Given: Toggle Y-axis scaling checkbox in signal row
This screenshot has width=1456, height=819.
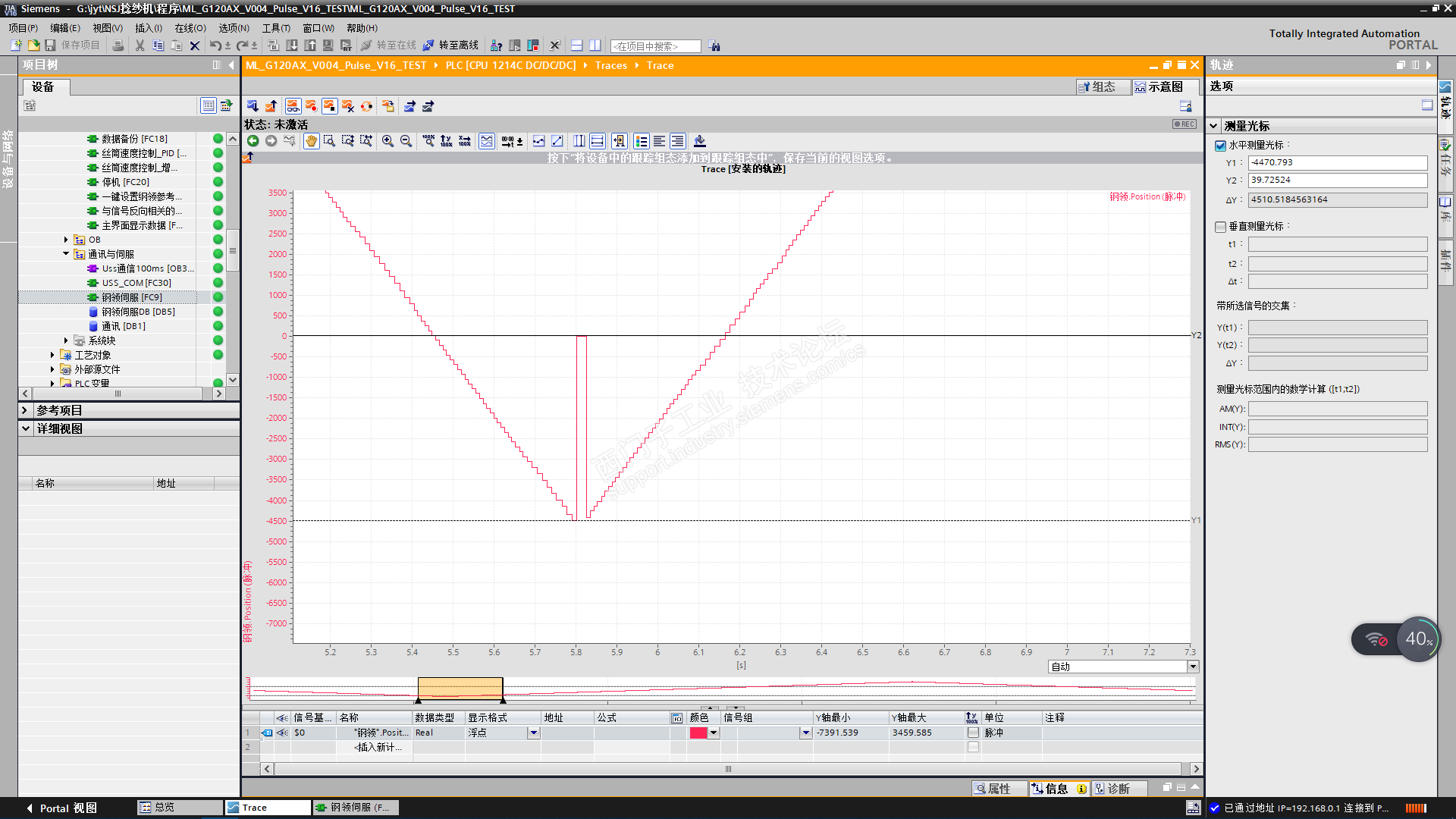Looking at the screenshot, I should coord(973,733).
